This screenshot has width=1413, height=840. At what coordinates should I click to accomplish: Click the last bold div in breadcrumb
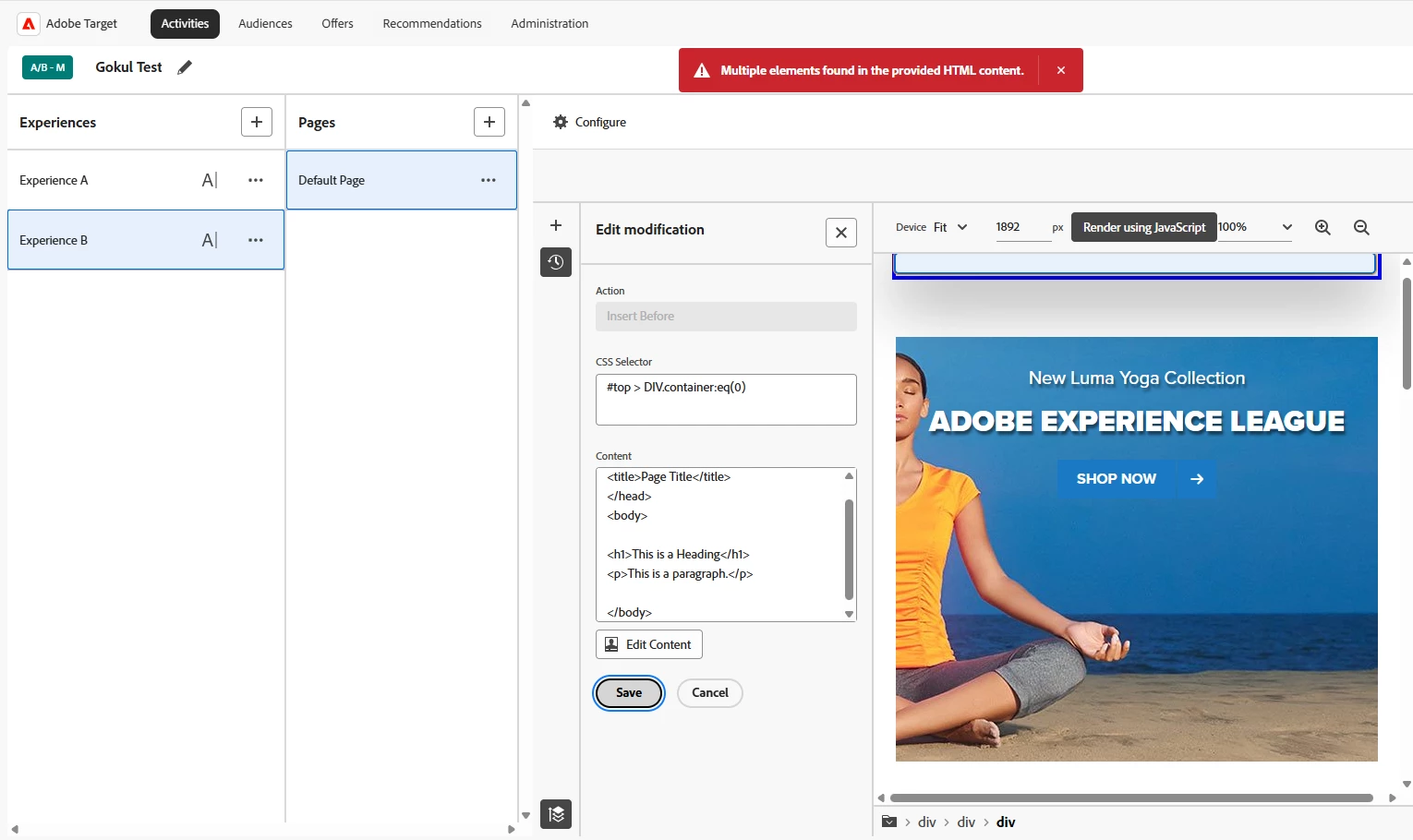point(1006,822)
